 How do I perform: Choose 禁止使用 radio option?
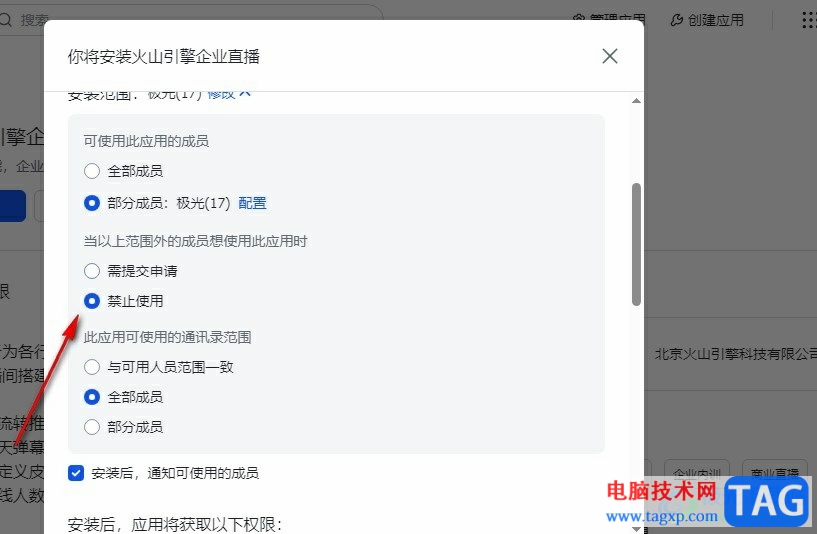pyautogui.click(x=92, y=301)
